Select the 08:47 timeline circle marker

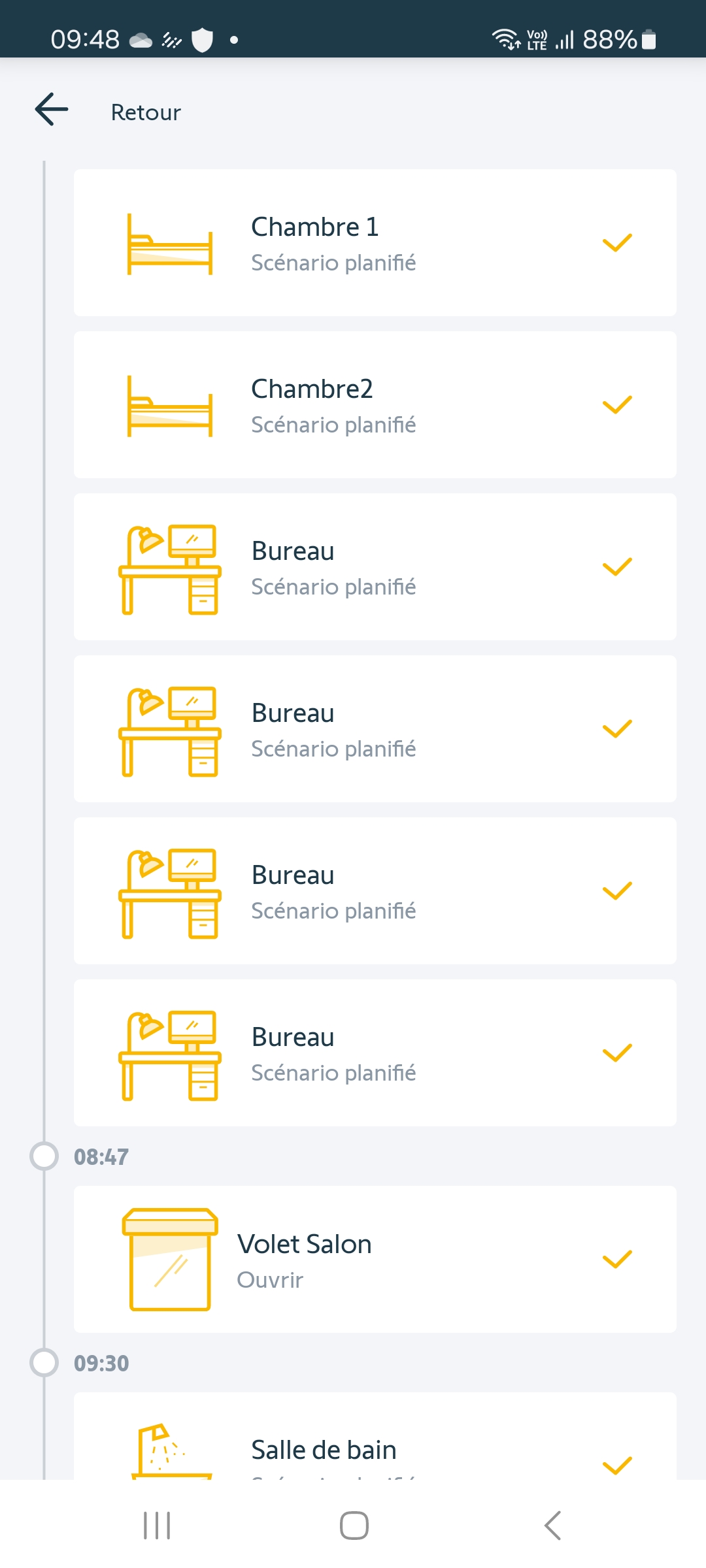tap(44, 1156)
